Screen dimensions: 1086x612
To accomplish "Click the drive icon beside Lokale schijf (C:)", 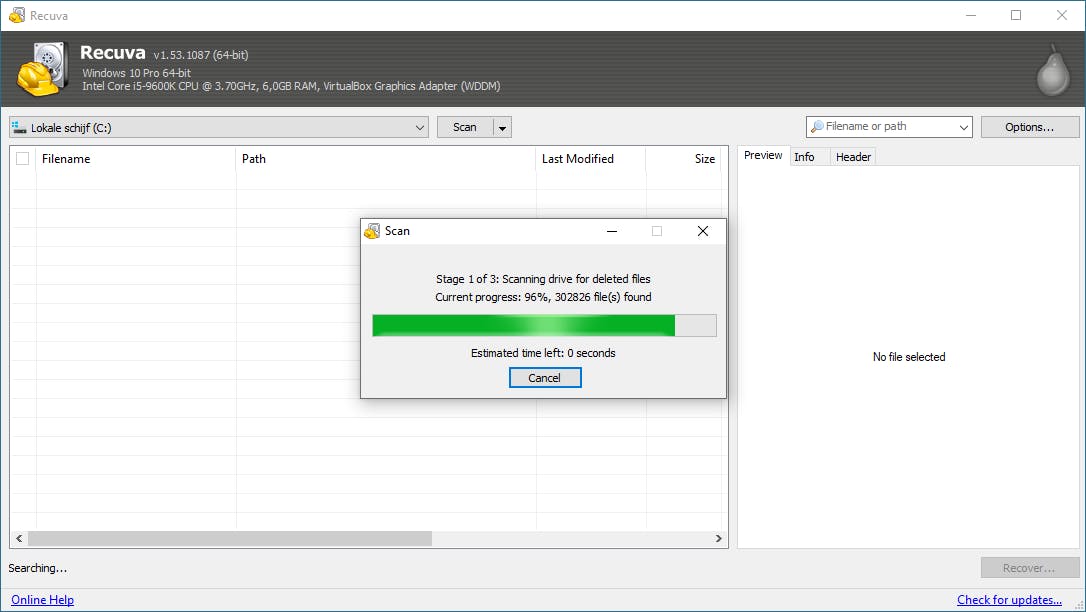I will pos(19,127).
